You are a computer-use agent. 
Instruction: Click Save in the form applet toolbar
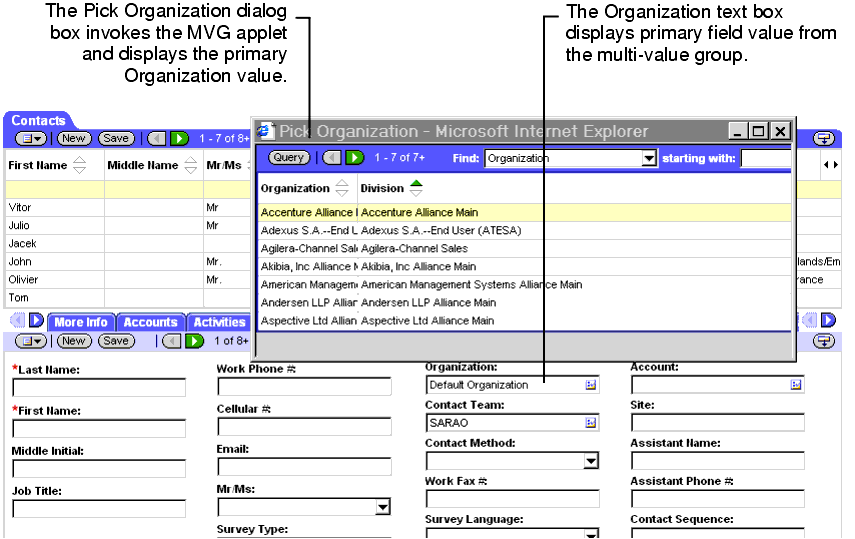116,341
